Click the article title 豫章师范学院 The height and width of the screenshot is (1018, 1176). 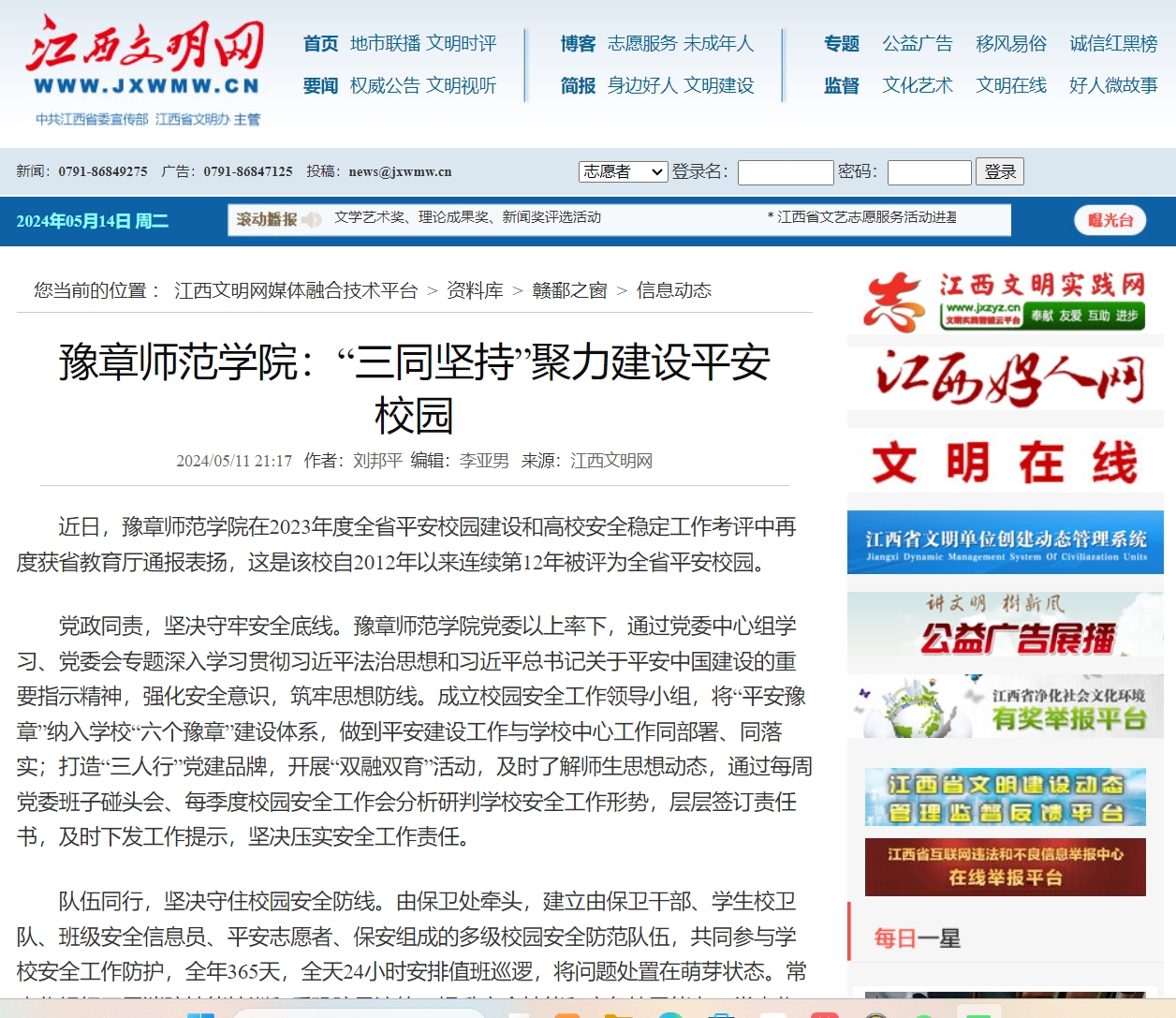tap(414, 388)
